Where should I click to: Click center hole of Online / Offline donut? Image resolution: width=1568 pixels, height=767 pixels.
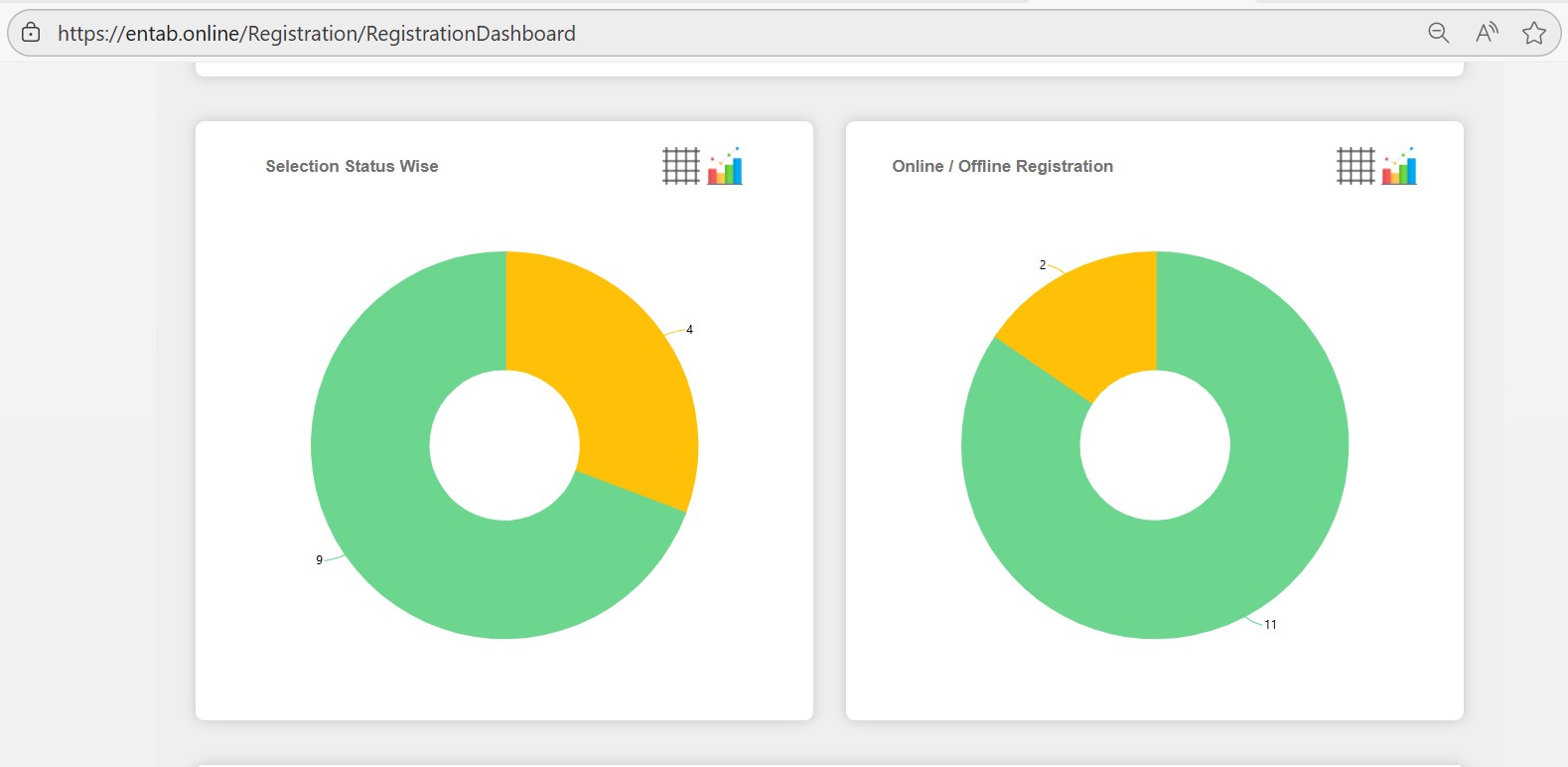pos(1155,445)
